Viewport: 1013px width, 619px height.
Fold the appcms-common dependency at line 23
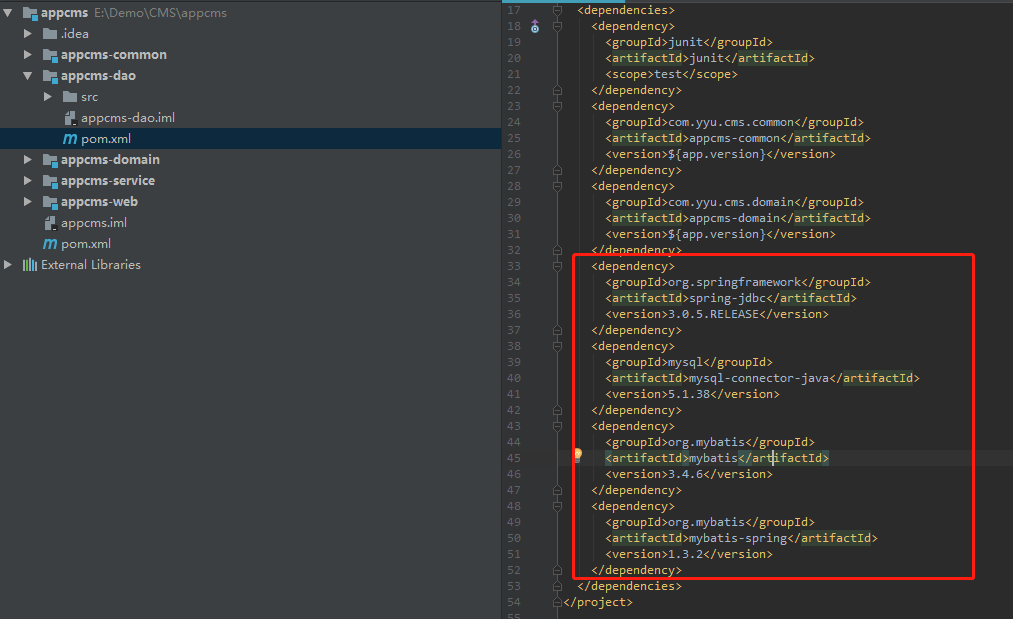(558, 107)
